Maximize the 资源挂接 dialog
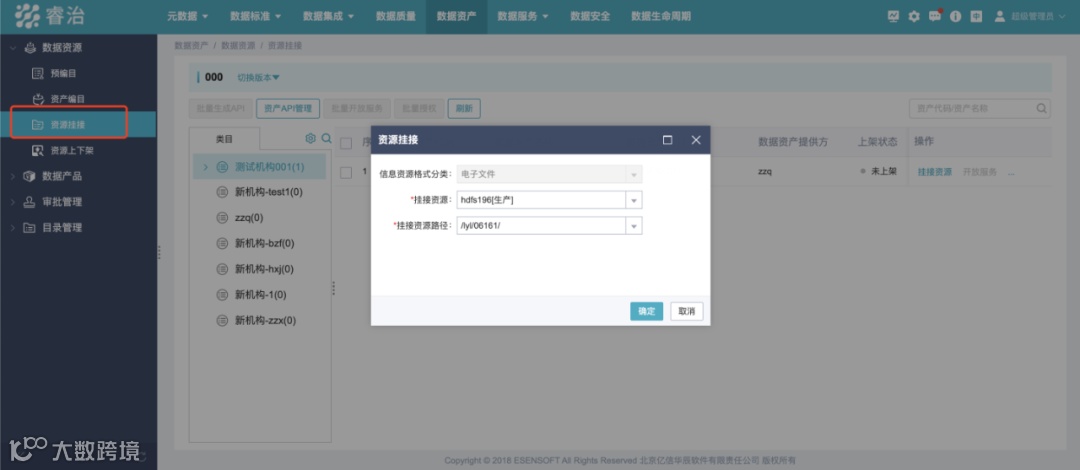This screenshot has width=1080, height=470. click(667, 140)
